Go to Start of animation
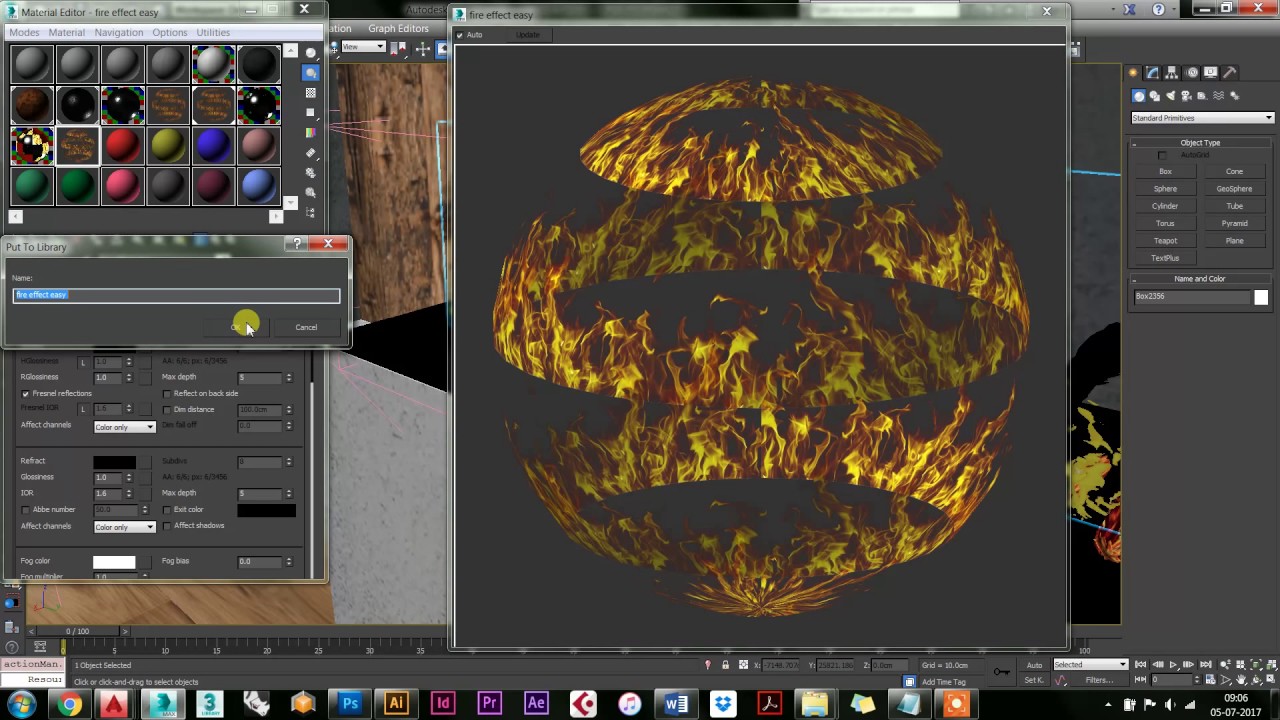1280x720 pixels. (1141, 665)
